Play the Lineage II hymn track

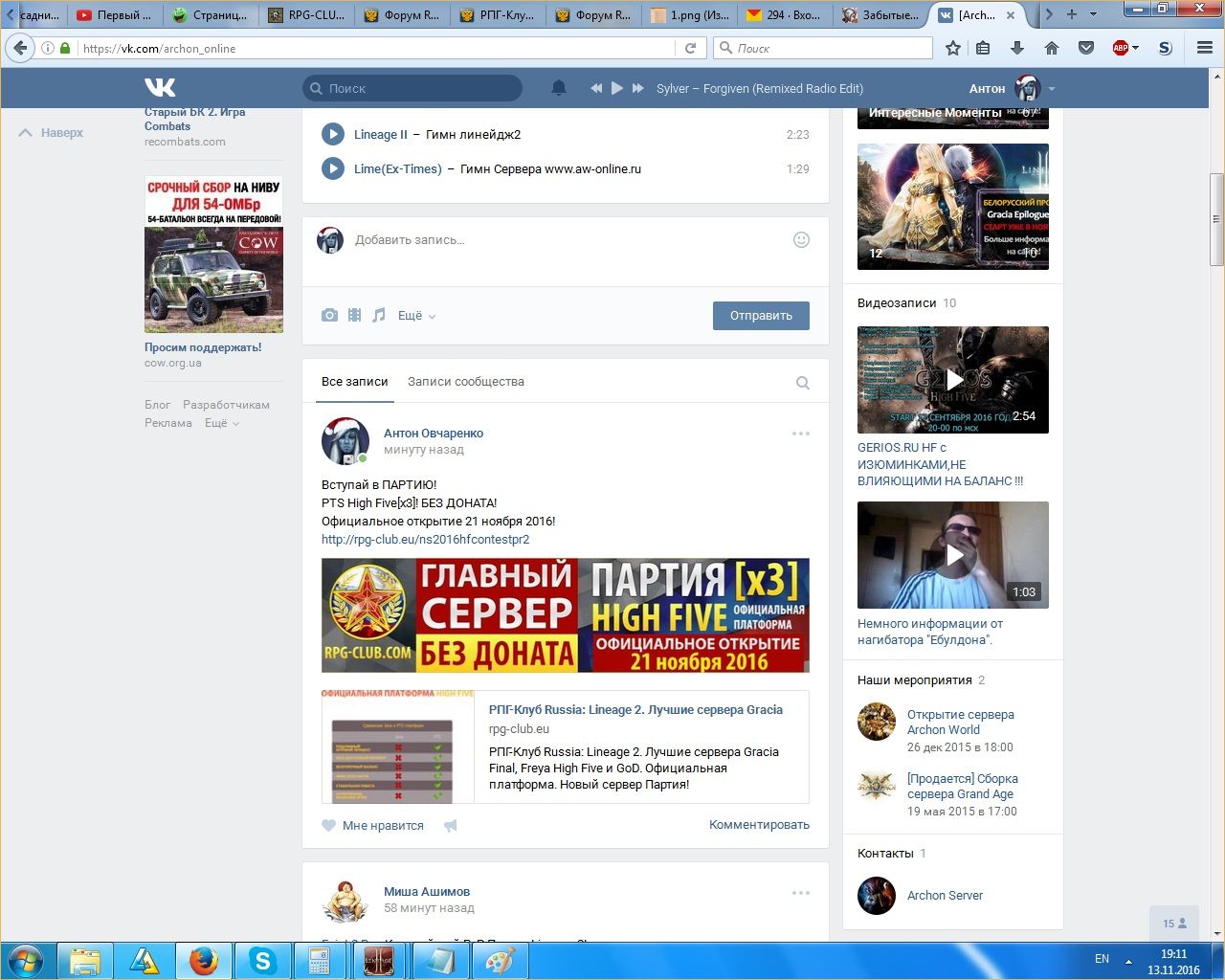pos(333,135)
